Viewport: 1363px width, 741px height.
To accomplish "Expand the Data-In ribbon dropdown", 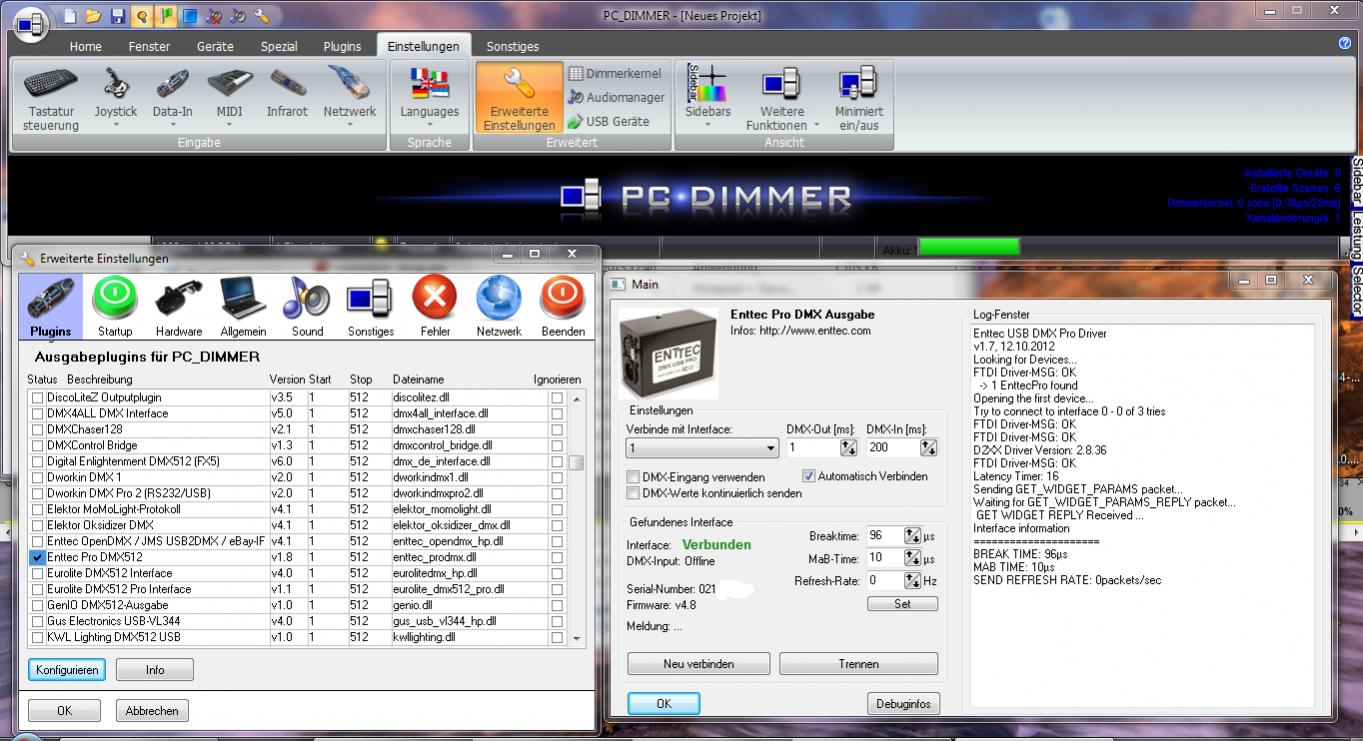I will click(172, 125).
